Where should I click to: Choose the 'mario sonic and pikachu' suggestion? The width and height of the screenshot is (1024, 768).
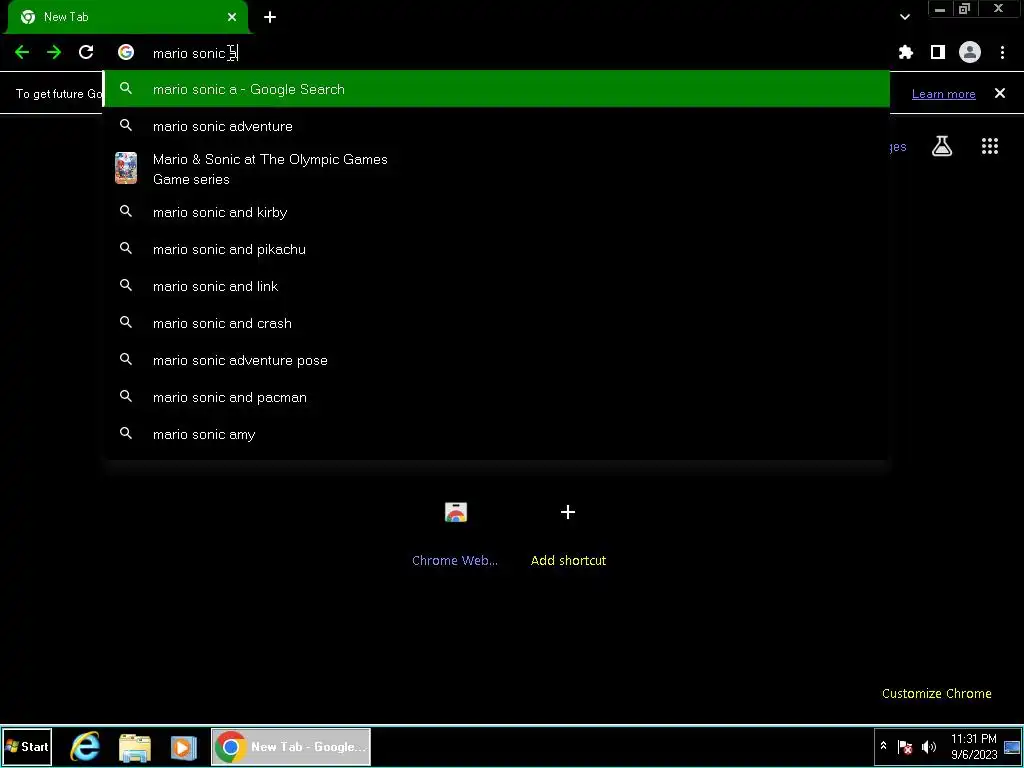[496, 249]
